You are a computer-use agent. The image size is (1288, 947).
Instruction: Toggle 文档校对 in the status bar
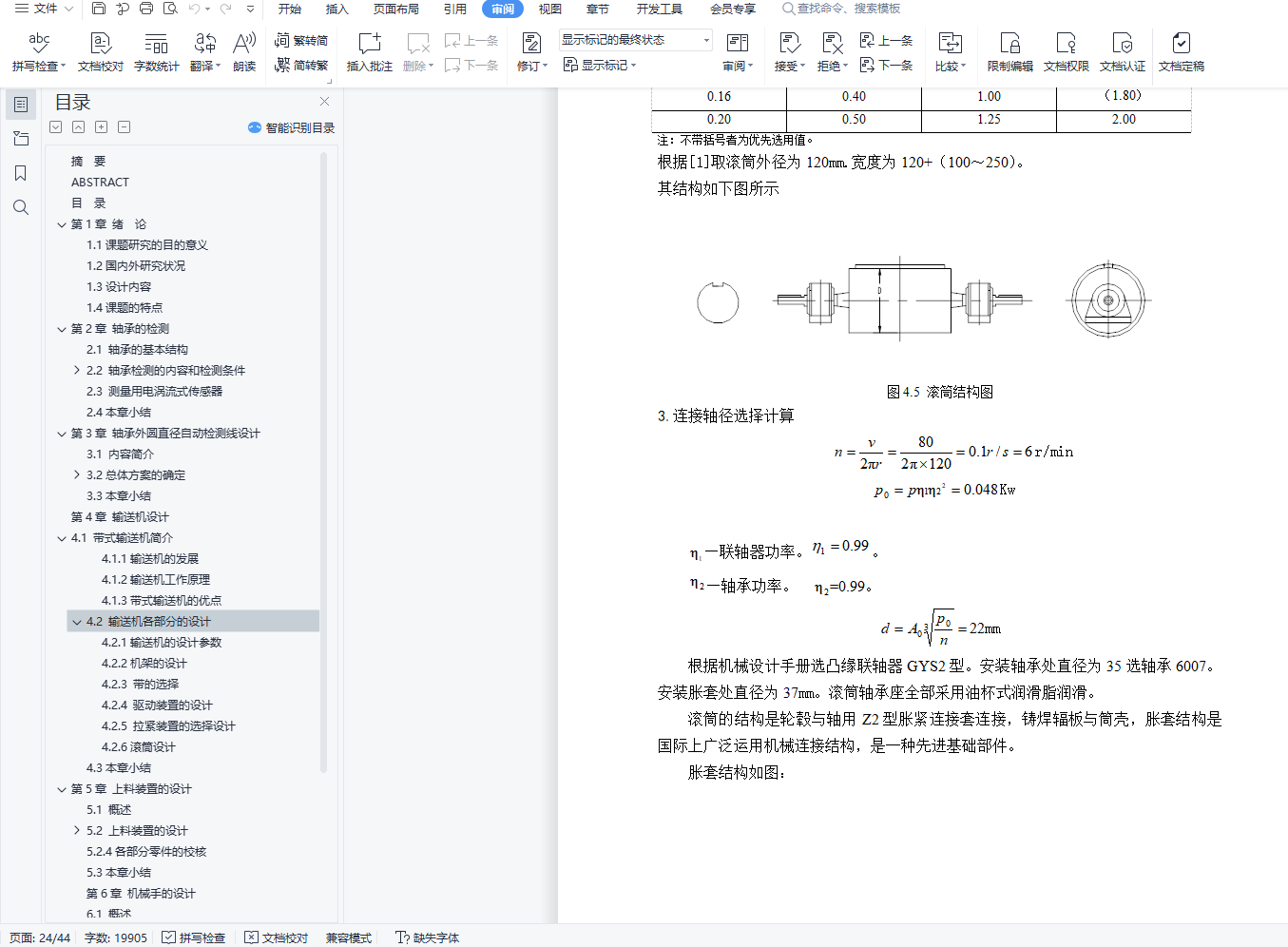pyautogui.click(x=277, y=937)
